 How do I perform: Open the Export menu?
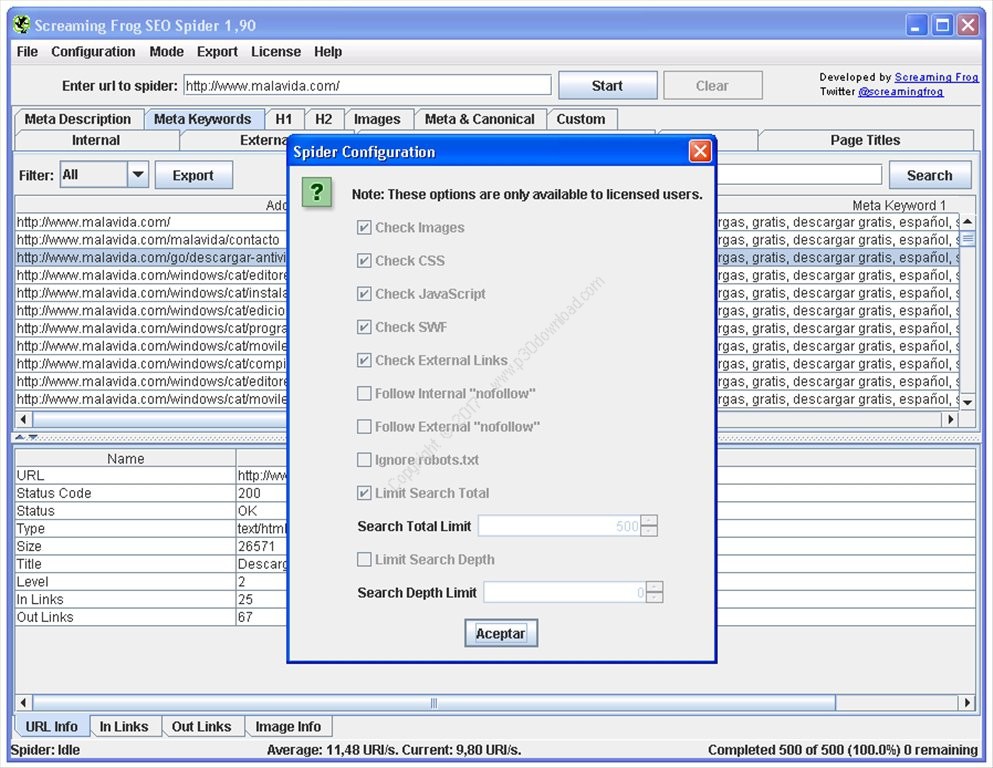[x=217, y=52]
